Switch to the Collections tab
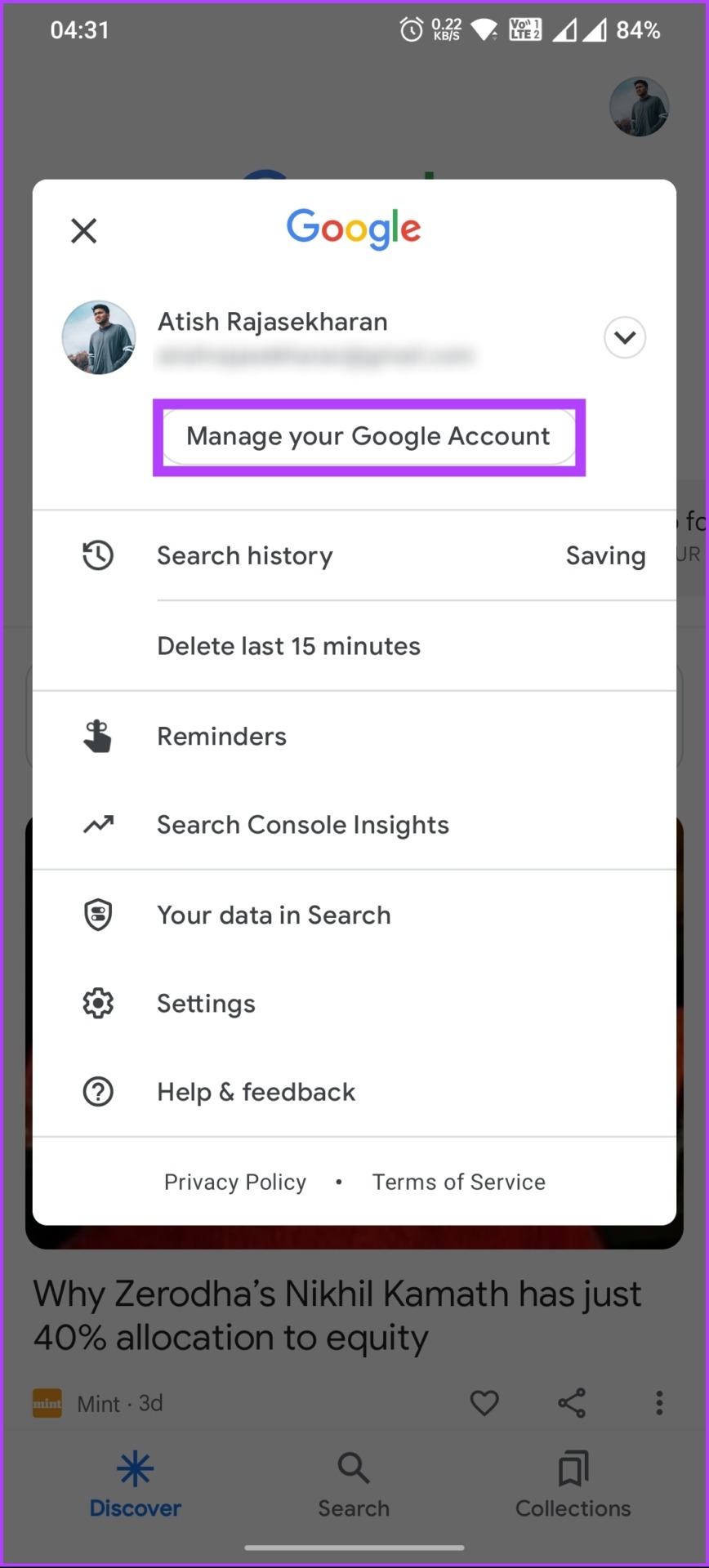The height and width of the screenshot is (1568, 709). pyautogui.click(x=573, y=1485)
